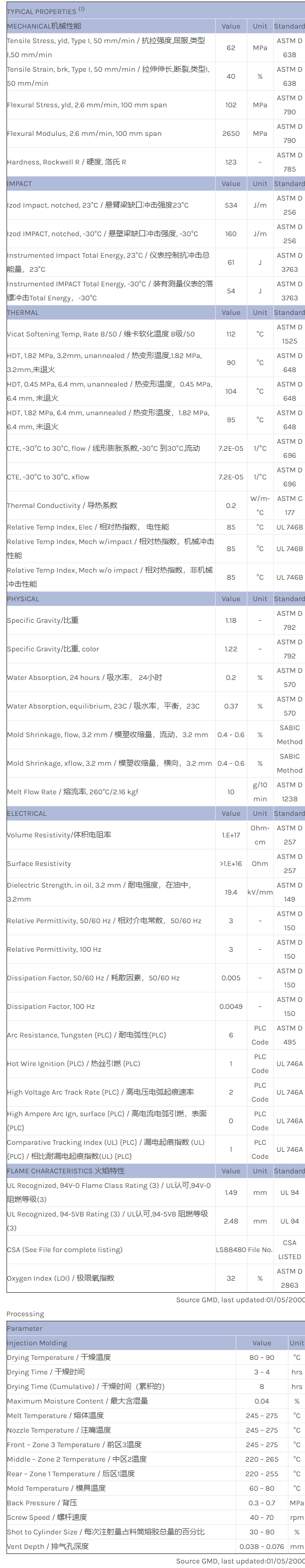This screenshot has width=305, height=1568.
Task: Click the Surface Resistivity row label
Action: 39,864
